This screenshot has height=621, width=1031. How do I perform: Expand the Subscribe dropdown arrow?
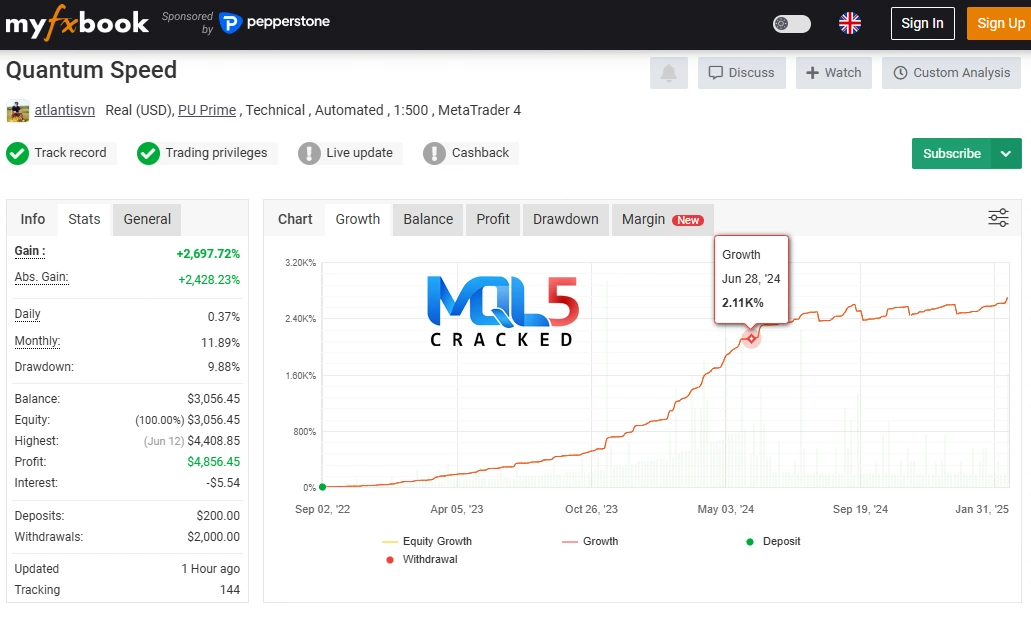click(x=1006, y=154)
